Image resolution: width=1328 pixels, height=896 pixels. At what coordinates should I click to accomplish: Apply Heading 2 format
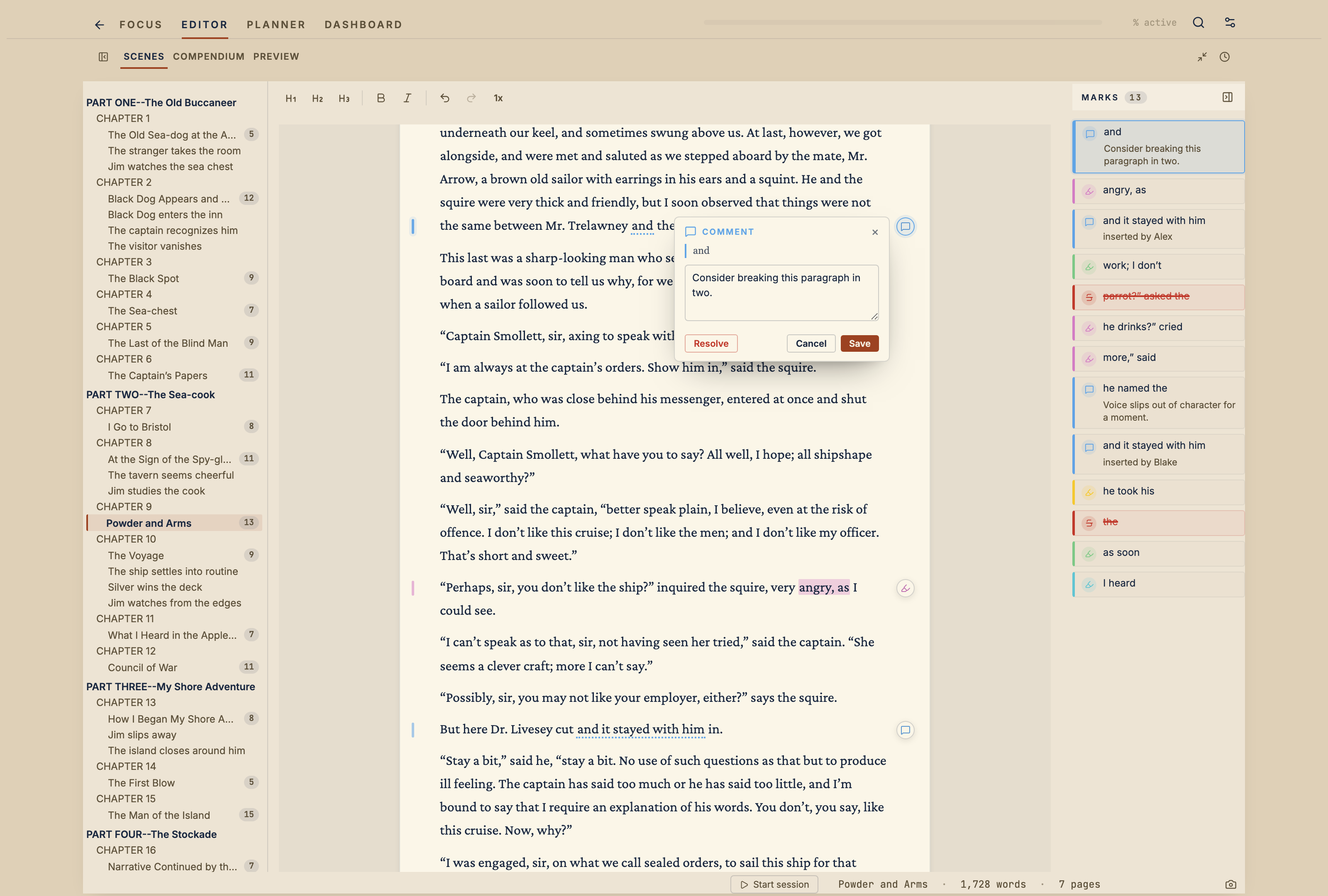pos(317,98)
